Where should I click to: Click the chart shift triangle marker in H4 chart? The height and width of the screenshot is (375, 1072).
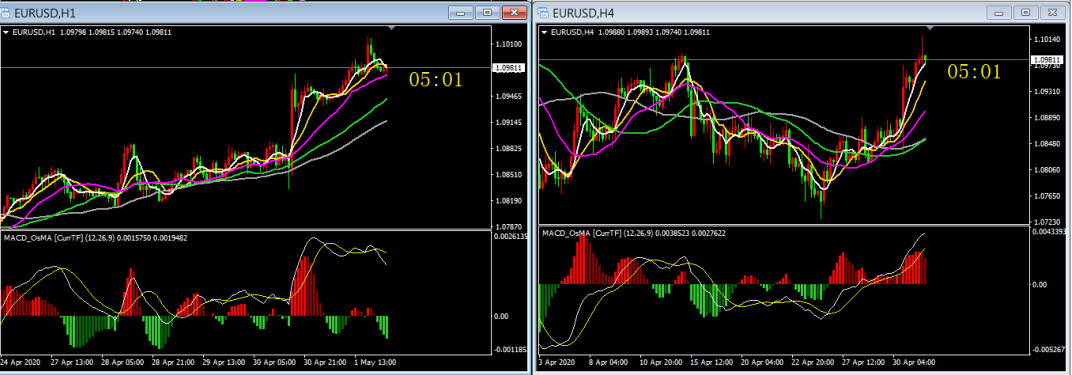(x=929, y=28)
